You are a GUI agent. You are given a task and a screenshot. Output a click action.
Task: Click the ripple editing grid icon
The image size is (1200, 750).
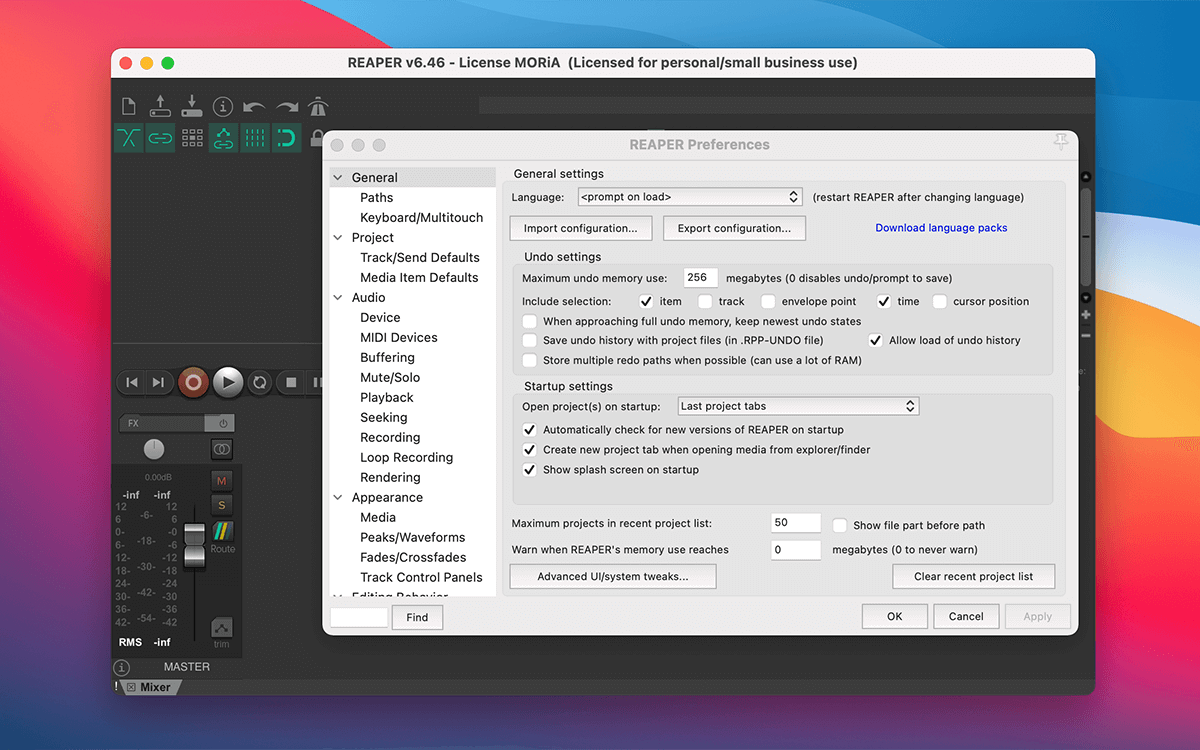tap(192, 138)
